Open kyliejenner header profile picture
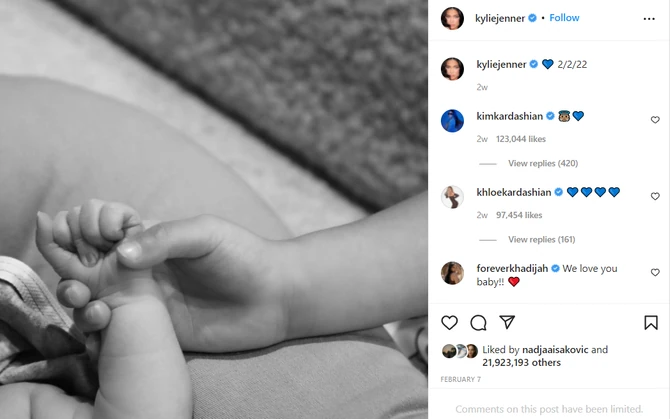The height and width of the screenshot is (419, 670). pos(452,18)
